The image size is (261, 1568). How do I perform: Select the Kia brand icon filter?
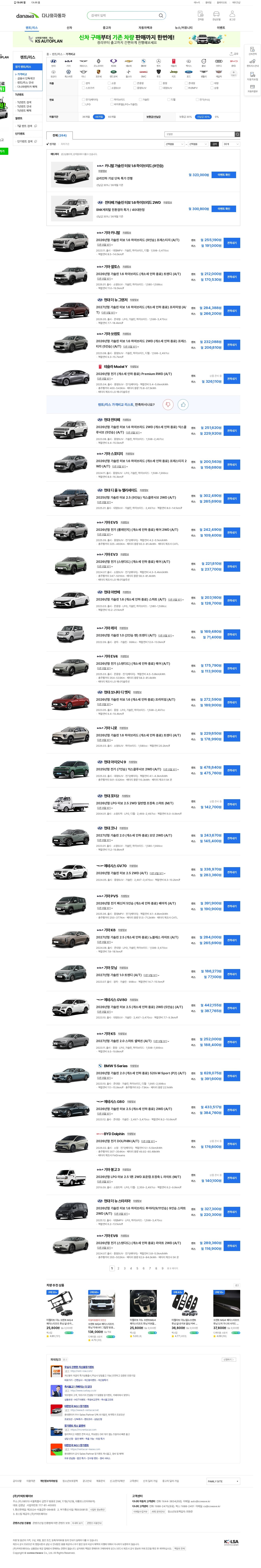coord(68,61)
